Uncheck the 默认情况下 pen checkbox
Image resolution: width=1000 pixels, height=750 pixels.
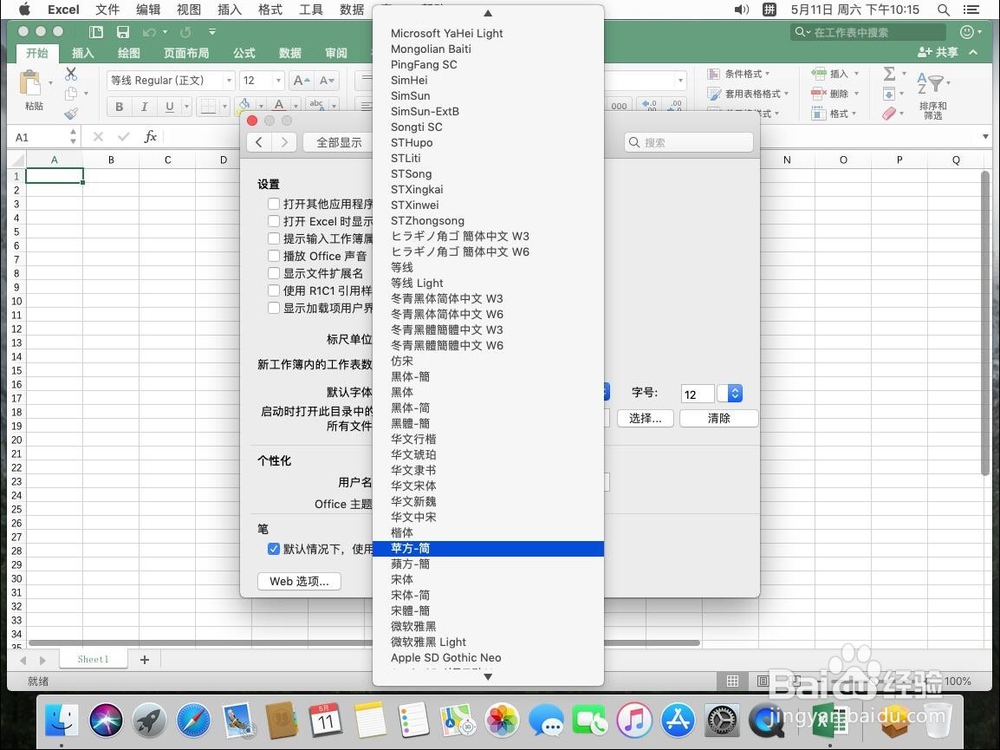[274, 548]
